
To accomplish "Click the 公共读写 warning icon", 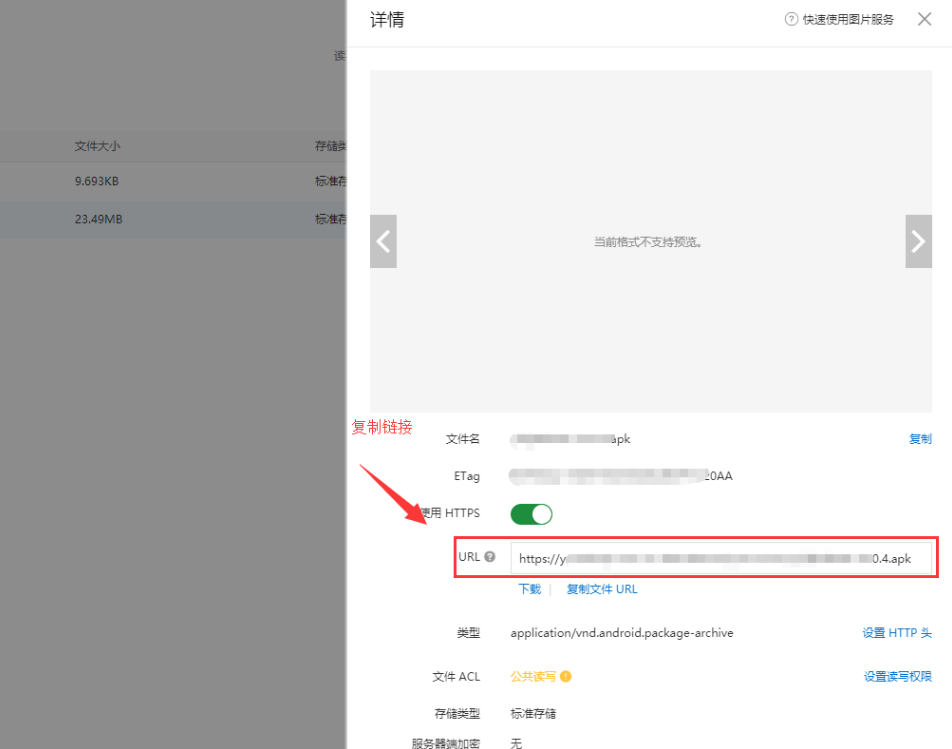I will point(566,677).
